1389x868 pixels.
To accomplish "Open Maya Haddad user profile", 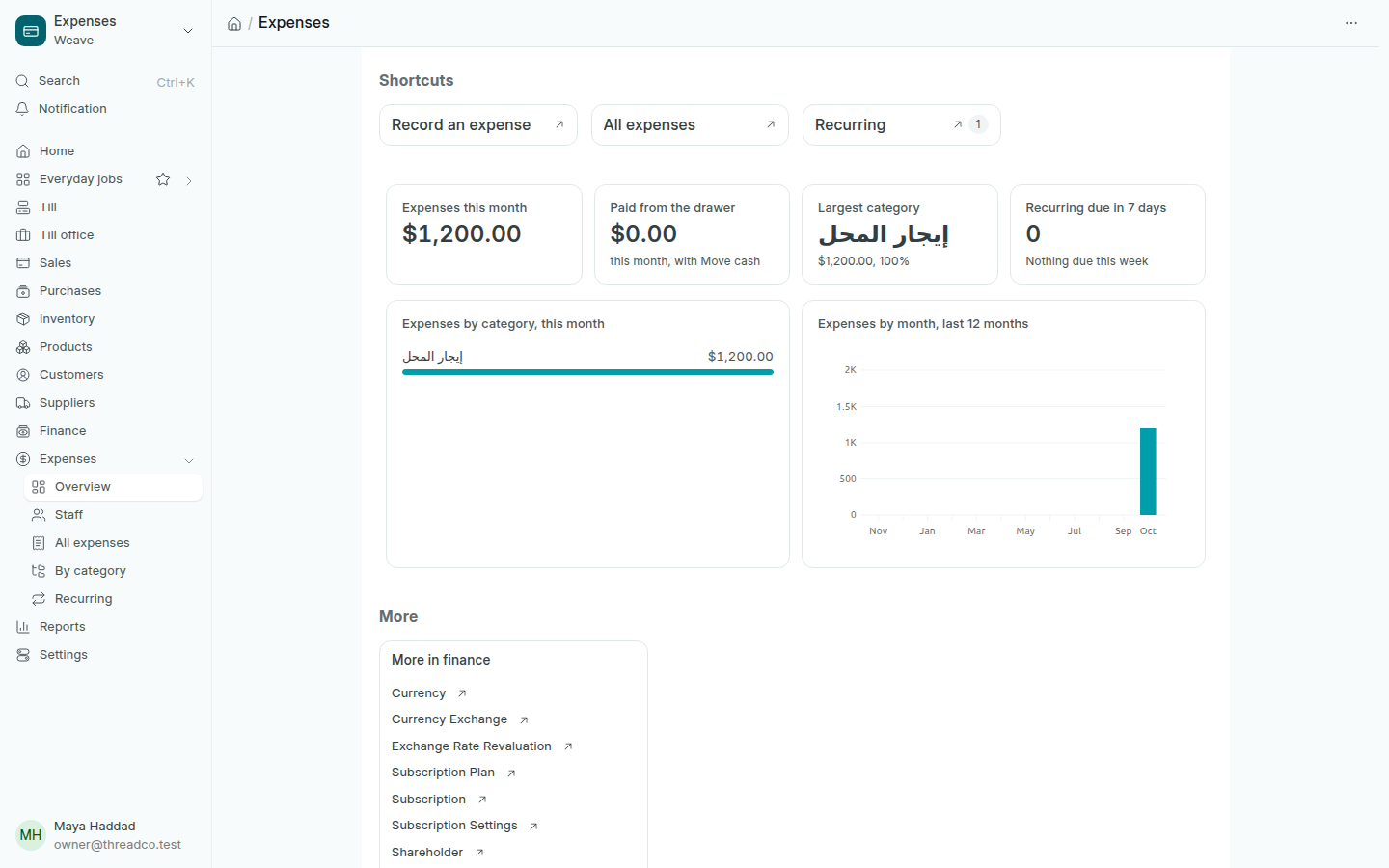I will click(105, 835).
